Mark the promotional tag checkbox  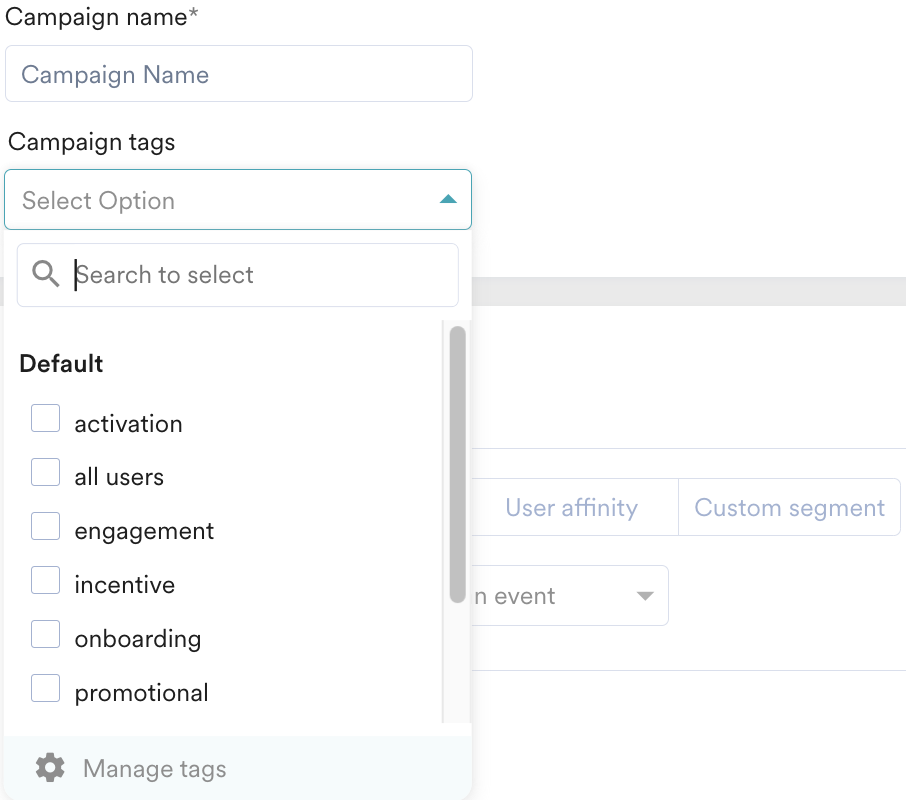[x=46, y=688]
